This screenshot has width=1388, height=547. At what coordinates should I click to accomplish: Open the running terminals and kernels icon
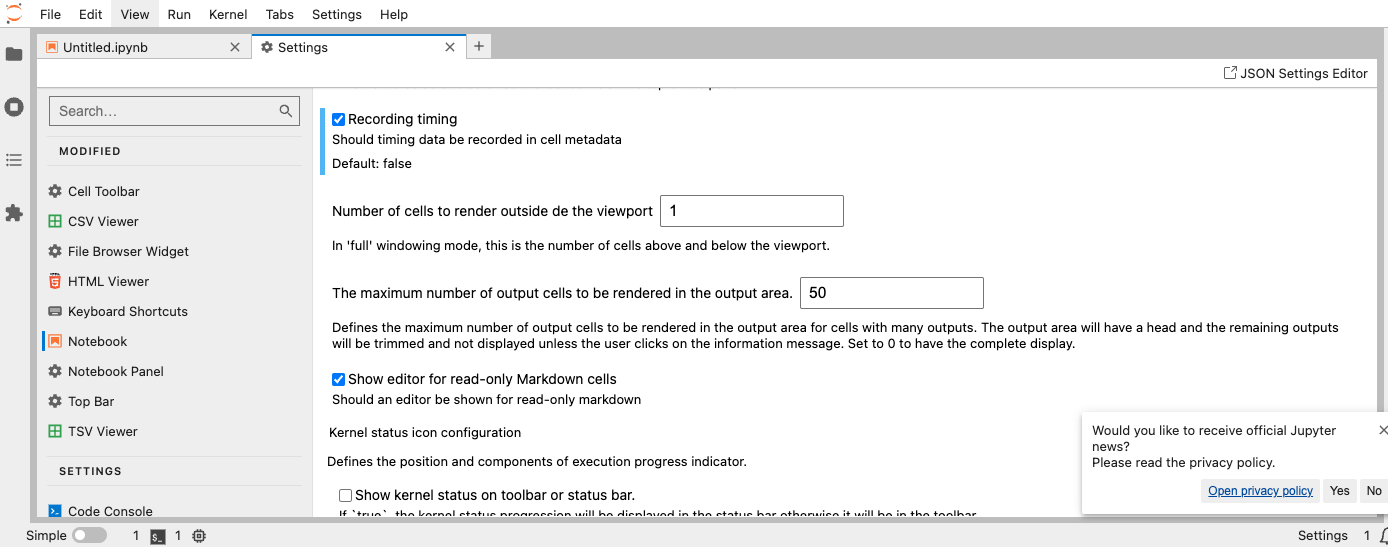point(14,107)
